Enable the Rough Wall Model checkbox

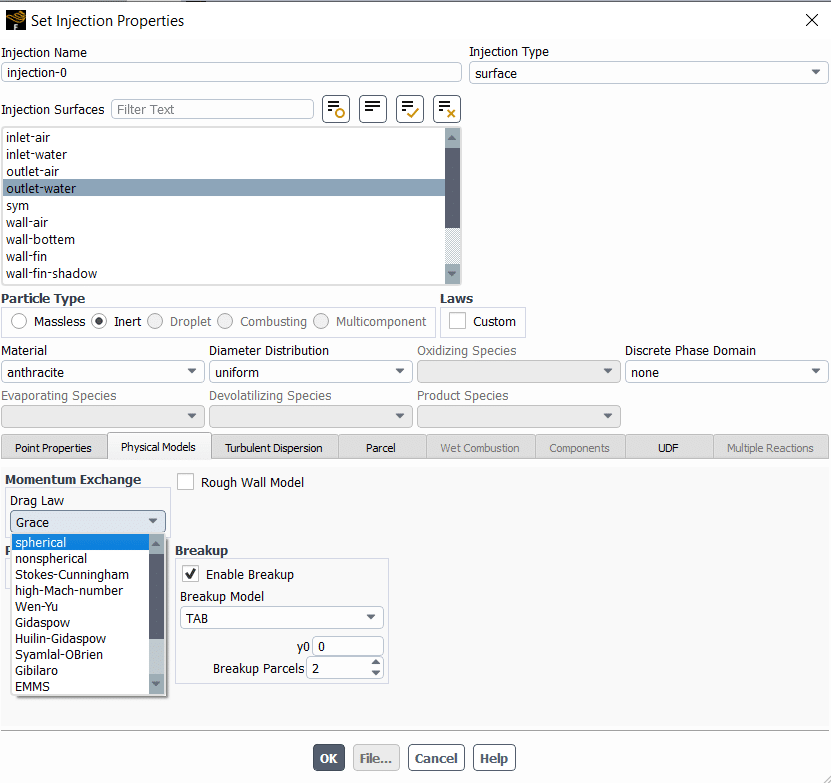click(185, 482)
